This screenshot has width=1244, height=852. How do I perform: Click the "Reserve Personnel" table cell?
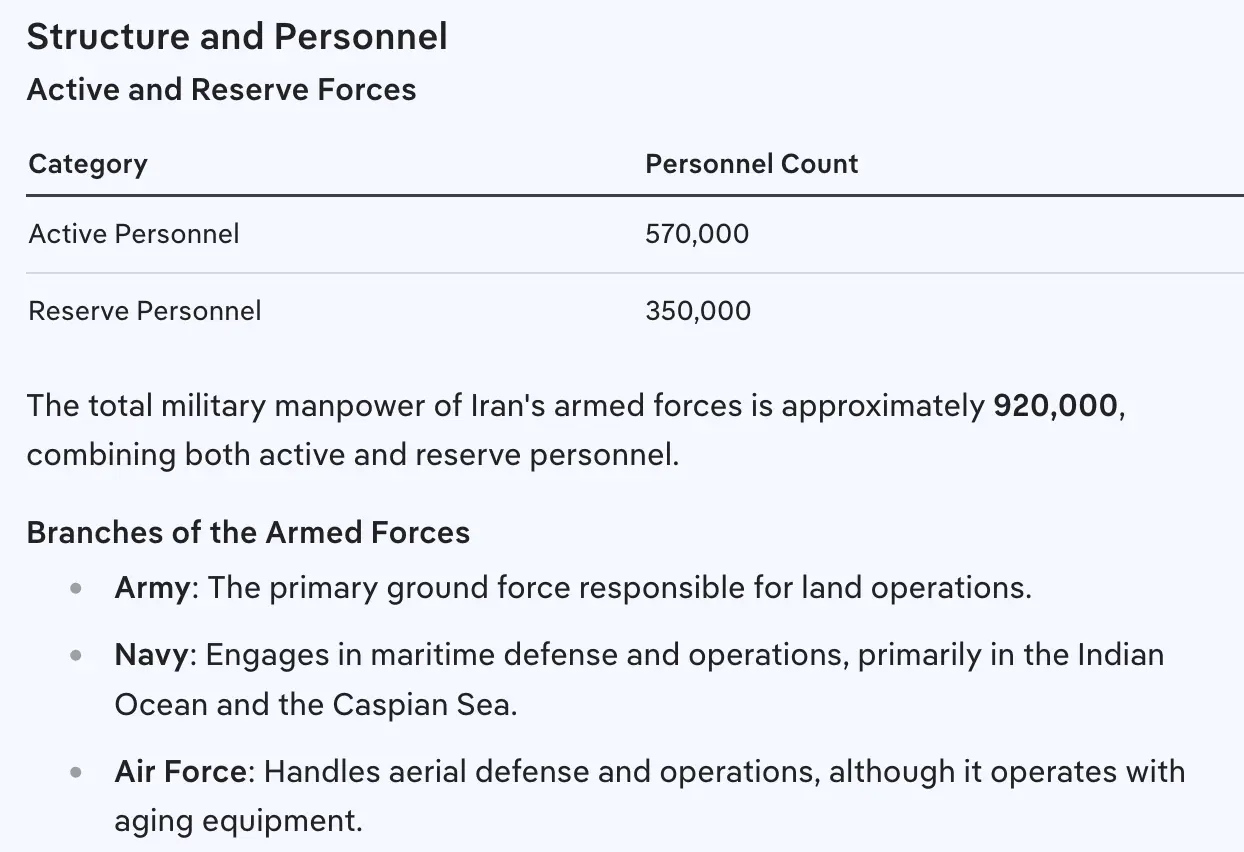pyautogui.click(x=145, y=311)
